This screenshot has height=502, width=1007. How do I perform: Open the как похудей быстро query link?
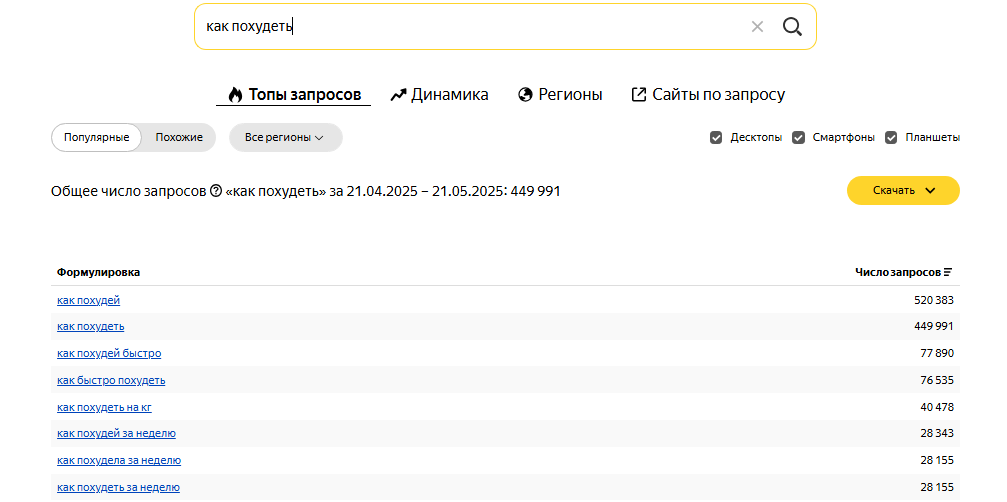[x=109, y=354]
